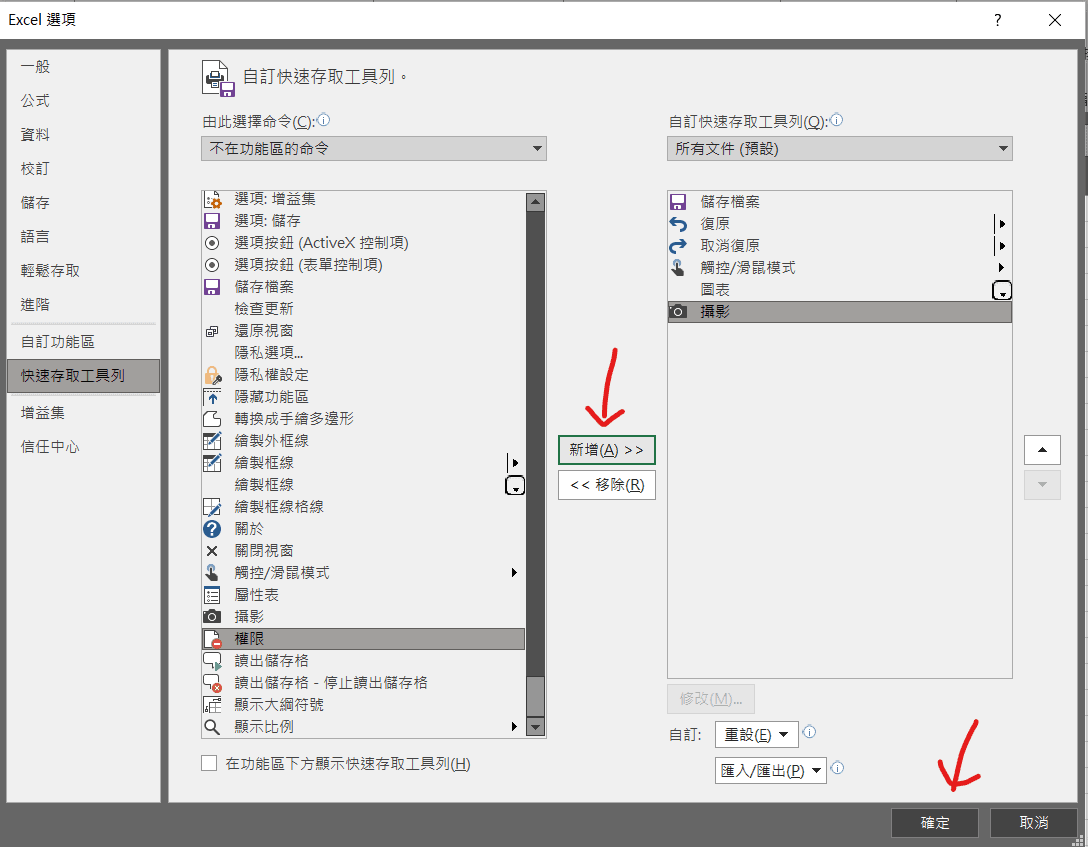
Task: Select 儲存檔案 icon in the left command list
Action: click(x=212, y=287)
